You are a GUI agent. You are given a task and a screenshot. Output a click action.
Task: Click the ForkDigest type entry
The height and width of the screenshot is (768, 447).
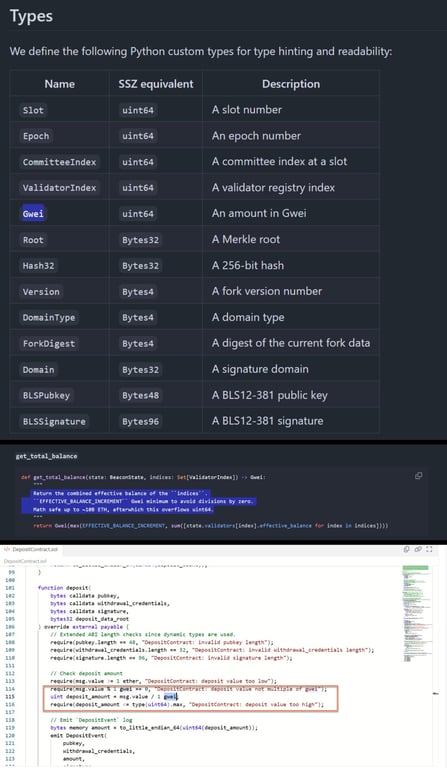point(49,343)
